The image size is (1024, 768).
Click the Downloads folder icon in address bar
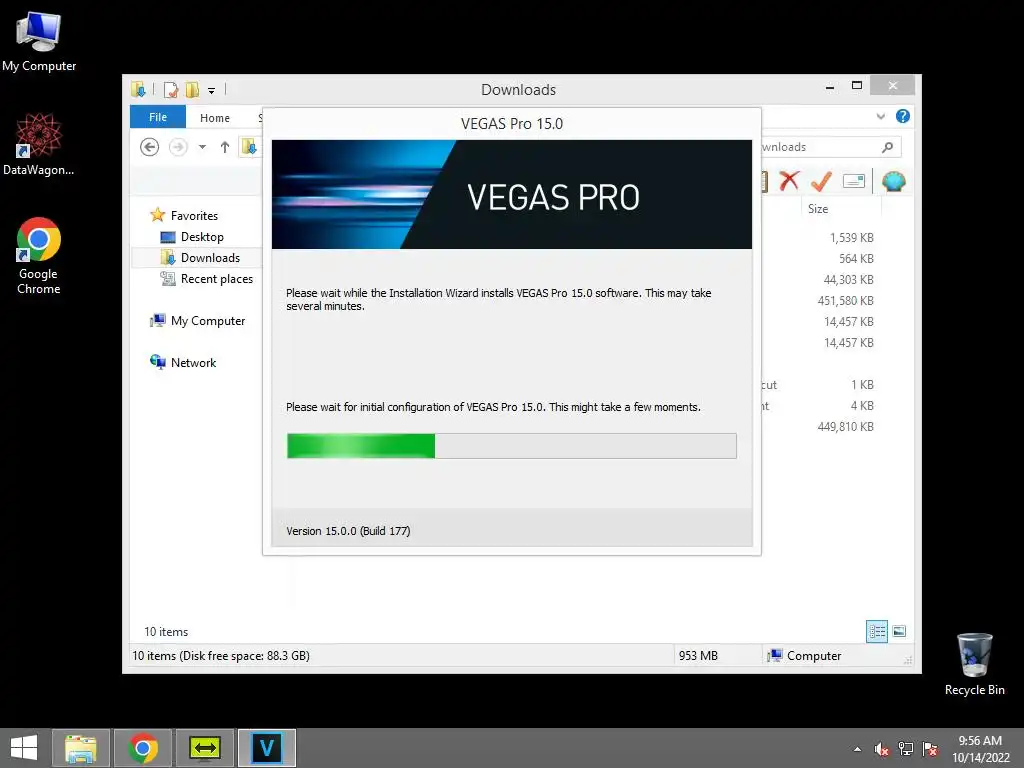[x=249, y=147]
